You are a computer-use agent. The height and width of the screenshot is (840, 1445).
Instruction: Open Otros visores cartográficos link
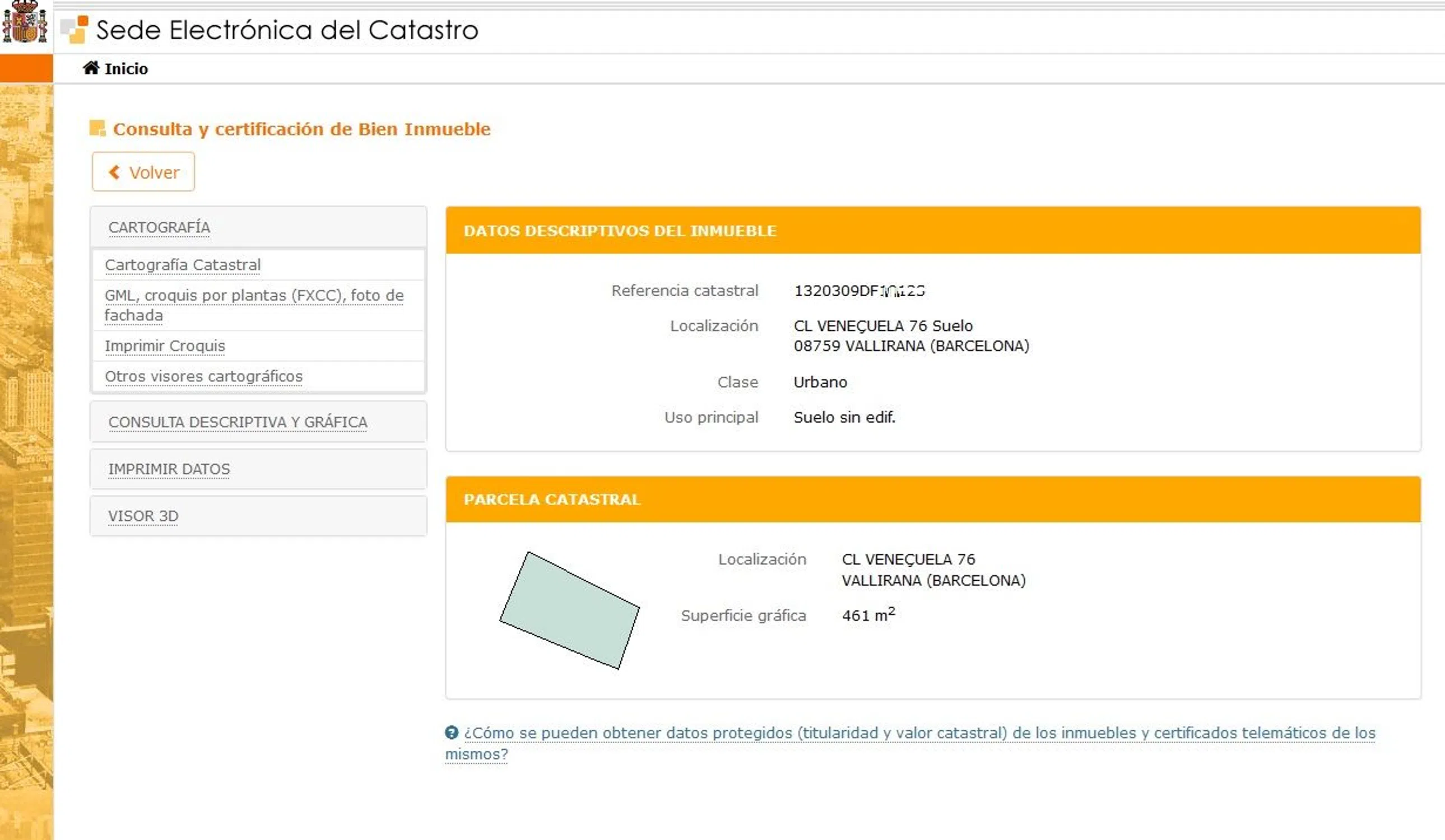point(203,376)
